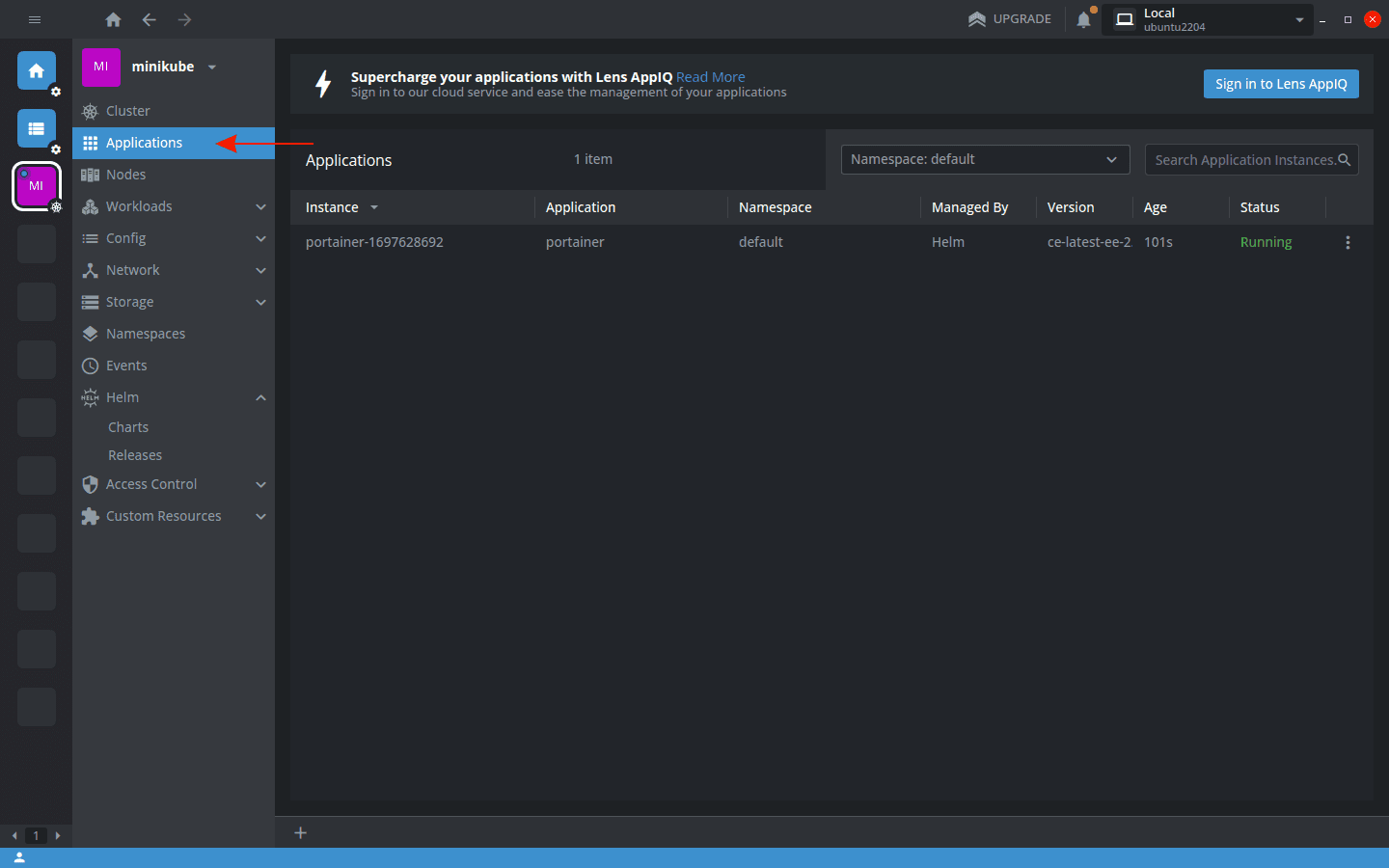Expand the Workloads chevron

click(x=260, y=206)
